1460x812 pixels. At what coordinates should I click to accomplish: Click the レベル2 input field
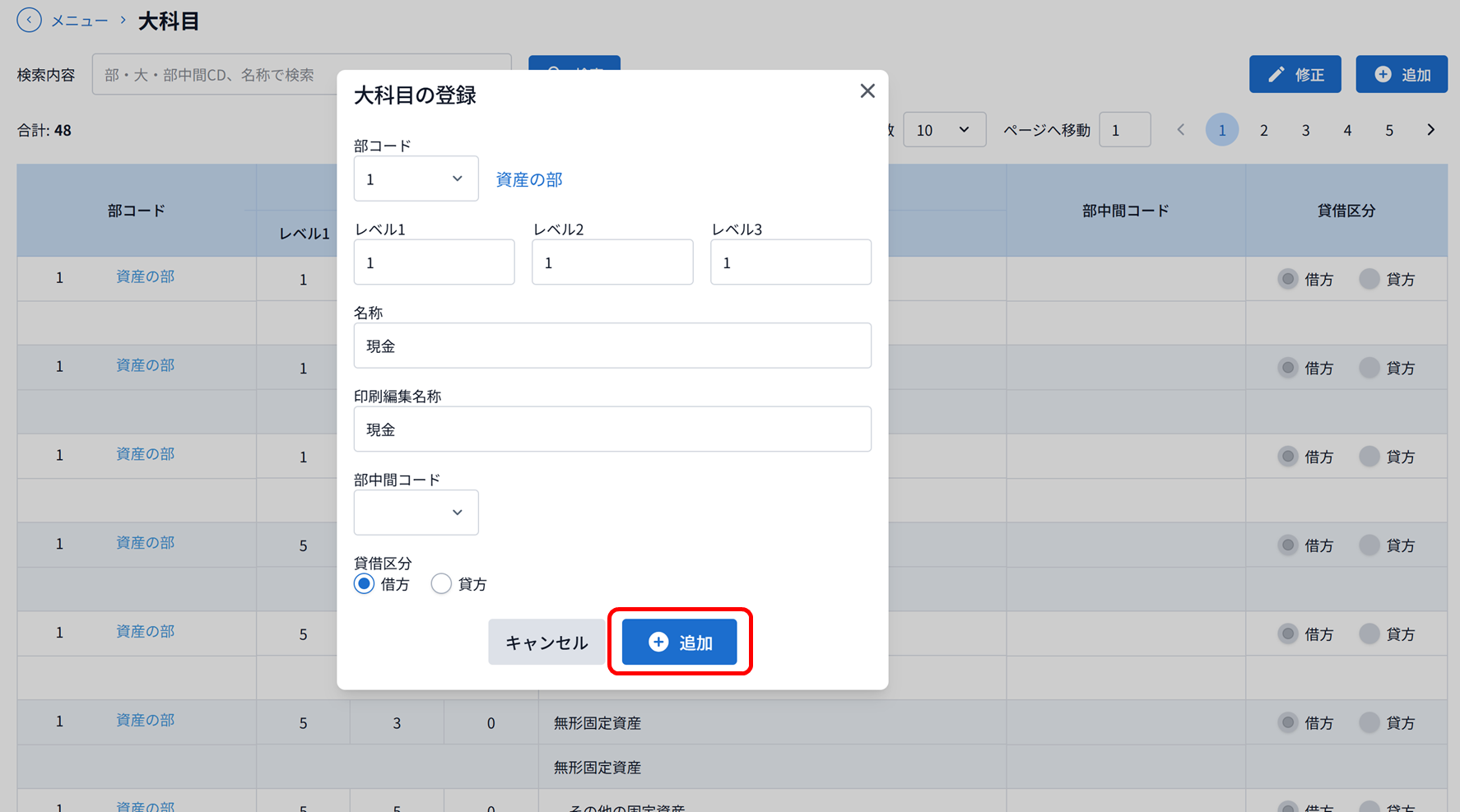click(x=612, y=262)
